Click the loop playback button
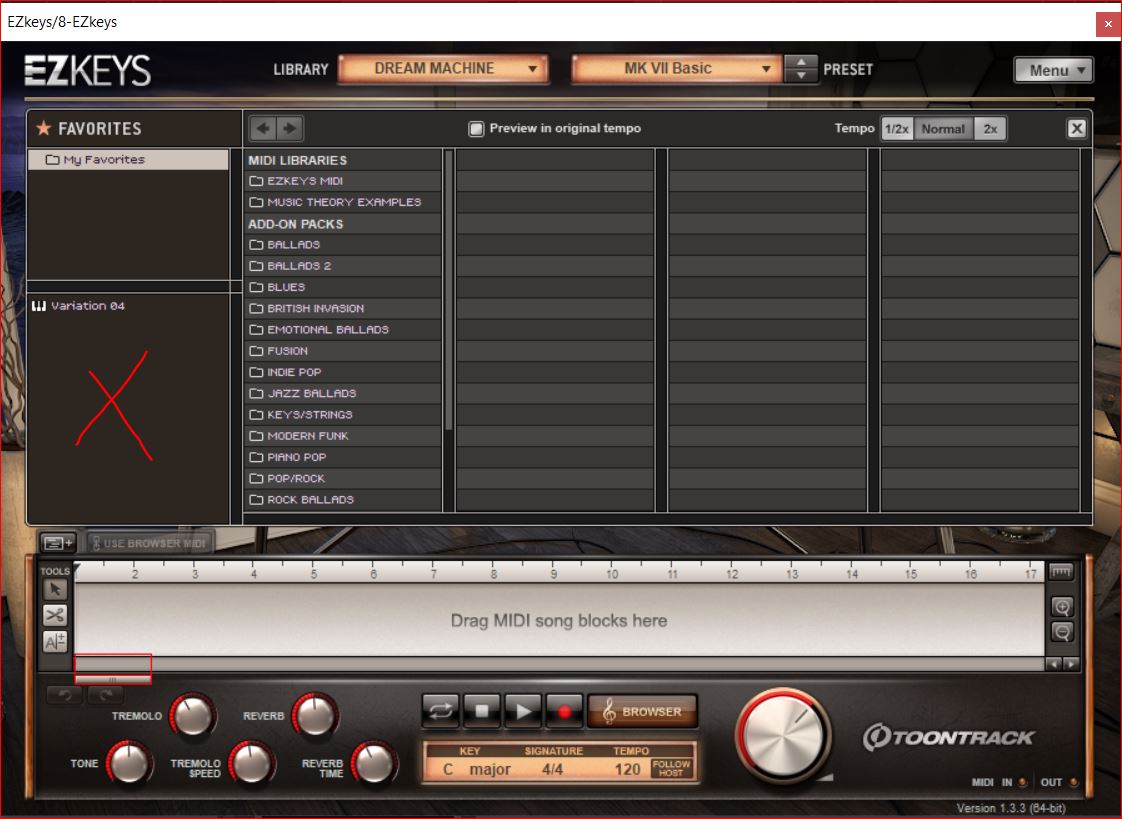Screen dimensions: 1122x819 pyautogui.click(x=441, y=711)
